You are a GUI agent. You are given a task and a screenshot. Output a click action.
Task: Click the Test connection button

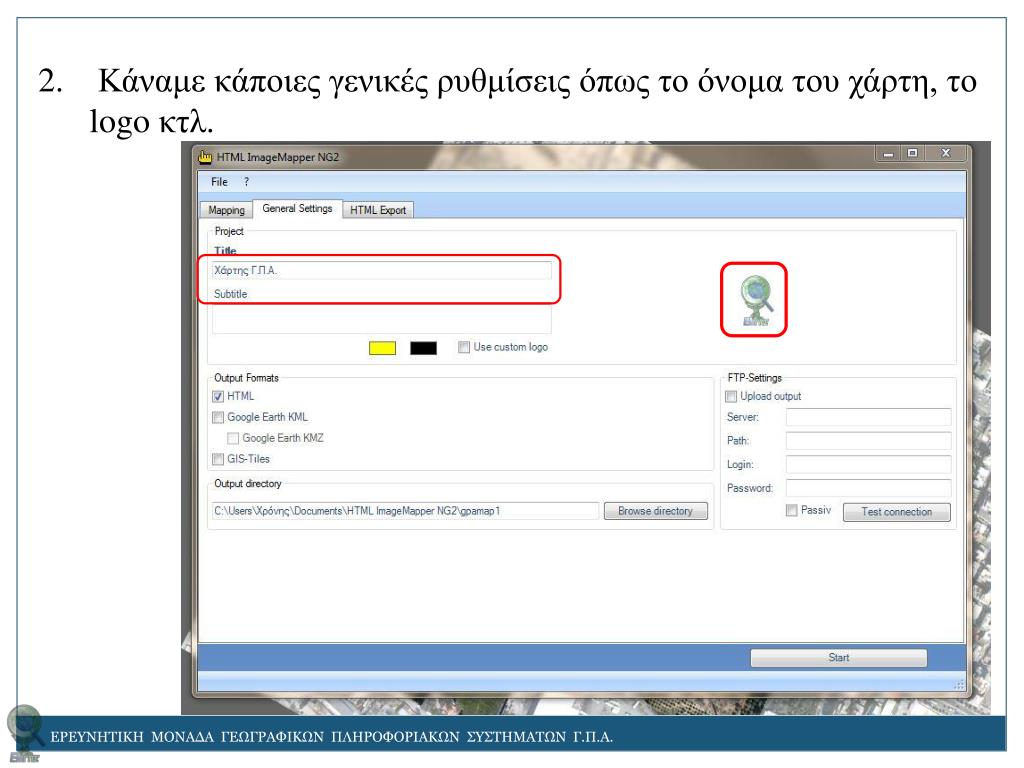897,512
